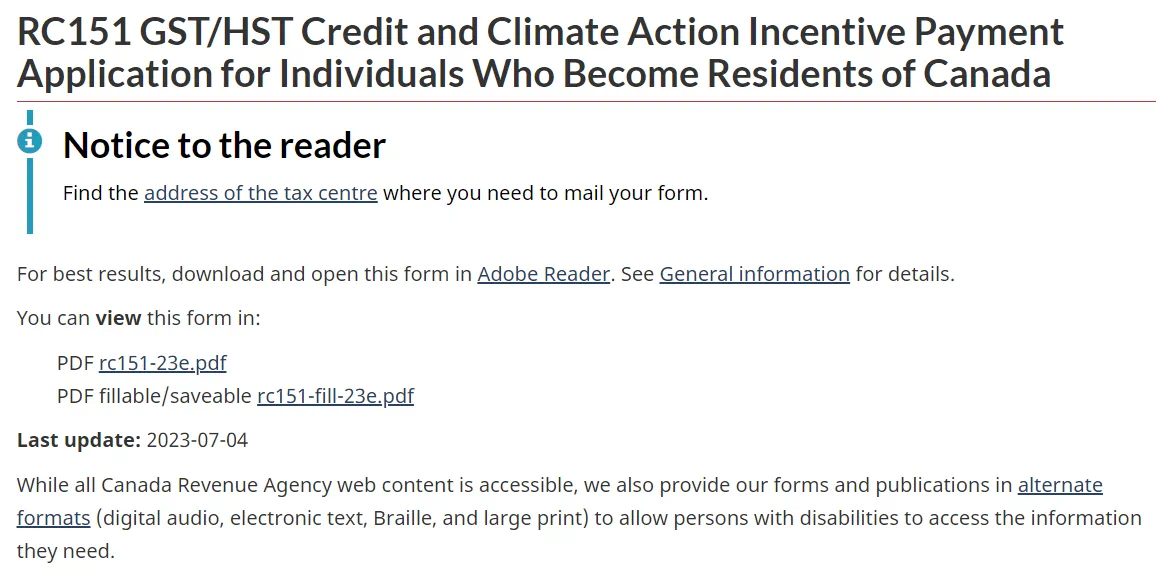Click the PDF label before rc151-23e.pdf

(75, 363)
